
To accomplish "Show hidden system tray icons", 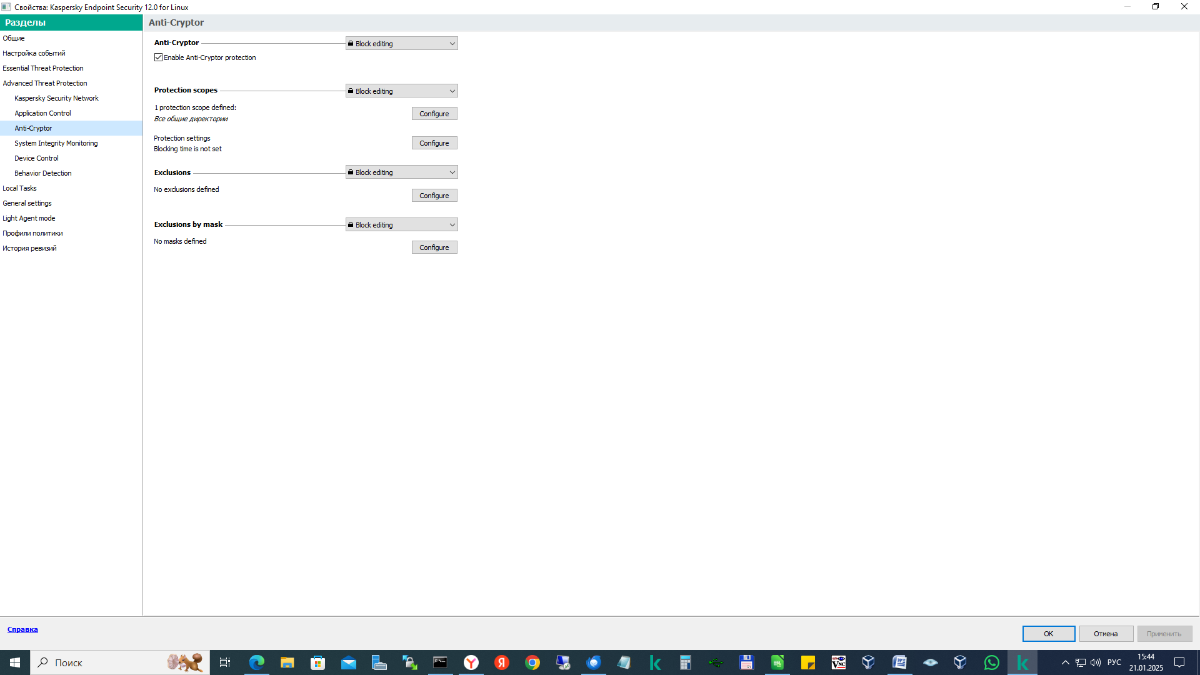I will pyautogui.click(x=1065, y=662).
